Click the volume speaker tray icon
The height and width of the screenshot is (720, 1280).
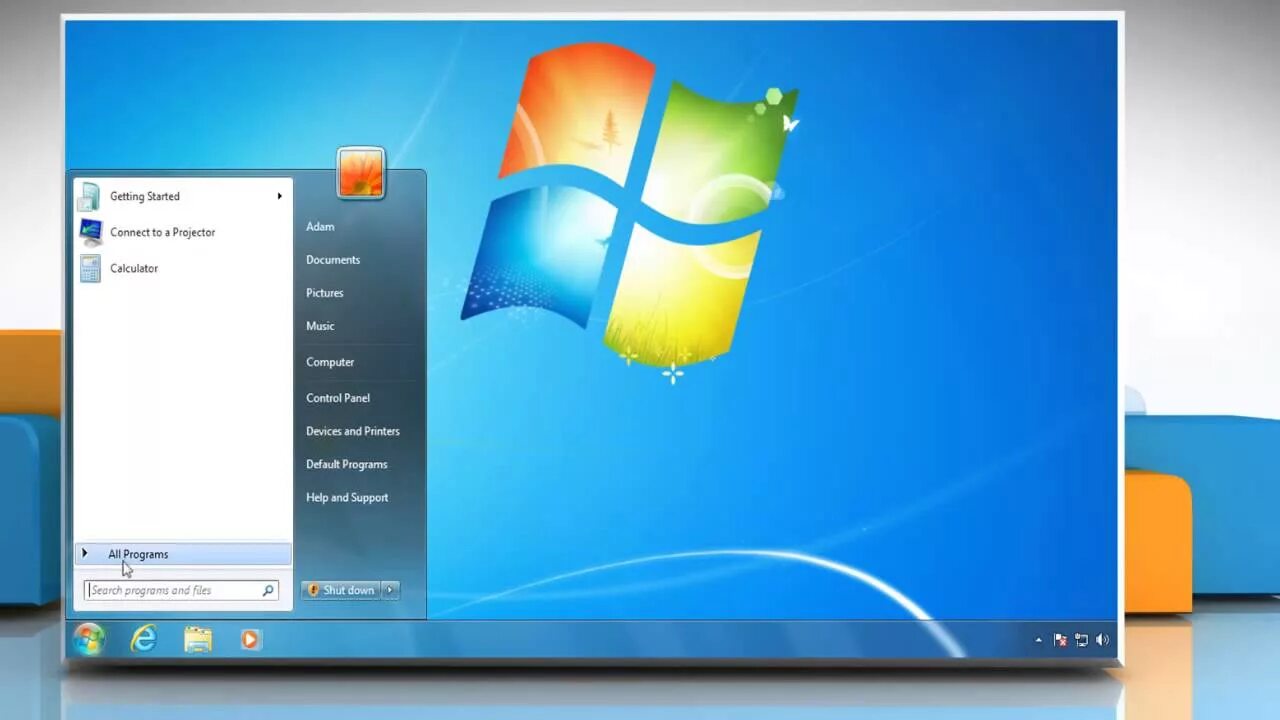pyautogui.click(x=1102, y=640)
